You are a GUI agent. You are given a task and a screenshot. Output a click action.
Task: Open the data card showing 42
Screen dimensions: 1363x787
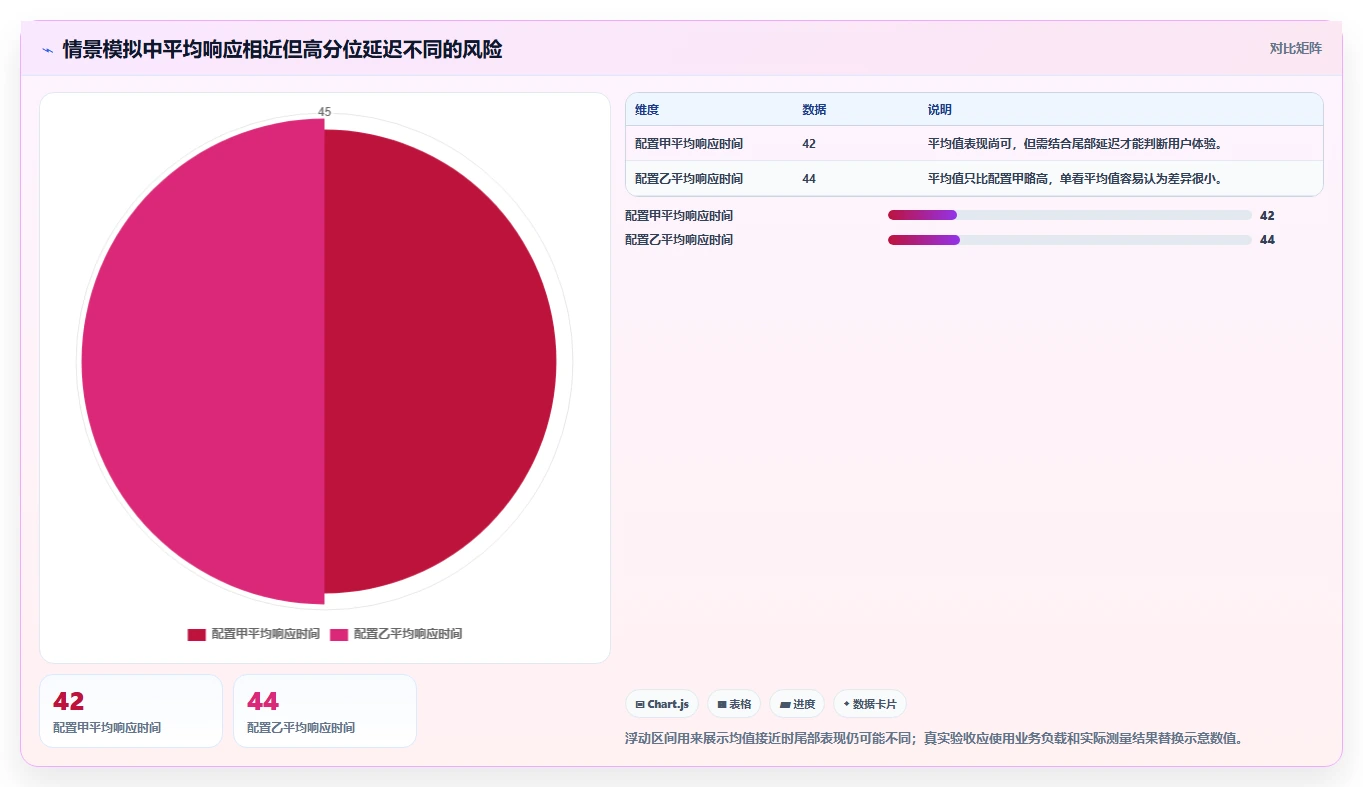tap(131, 711)
